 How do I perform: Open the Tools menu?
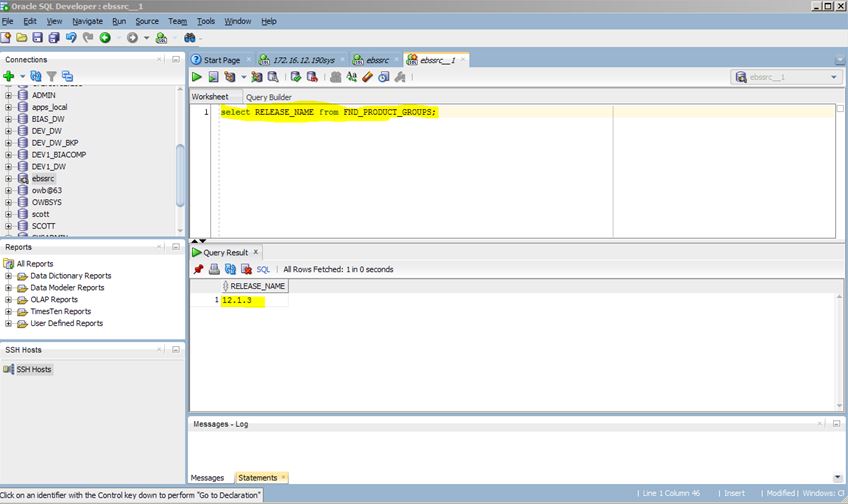click(206, 21)
